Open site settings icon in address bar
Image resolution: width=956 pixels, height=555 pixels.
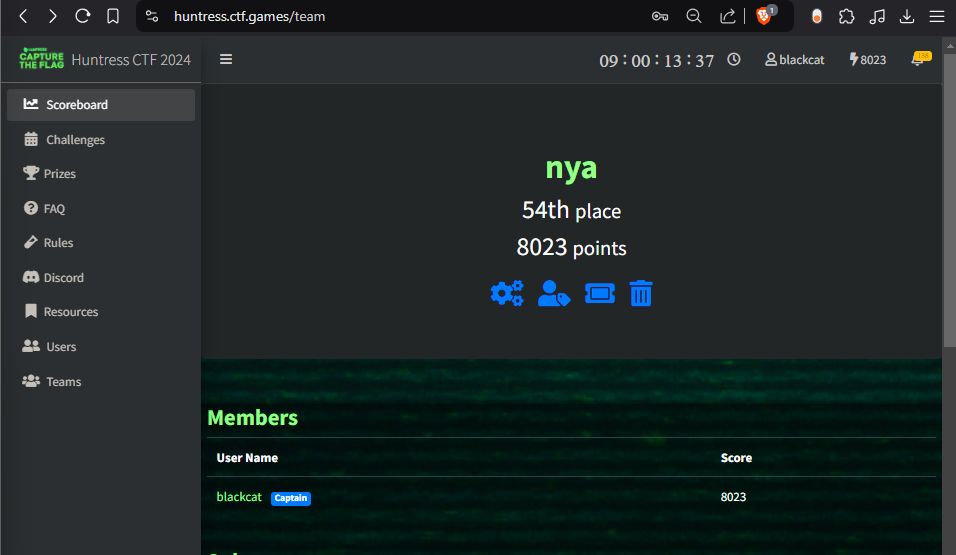[152, 16]
